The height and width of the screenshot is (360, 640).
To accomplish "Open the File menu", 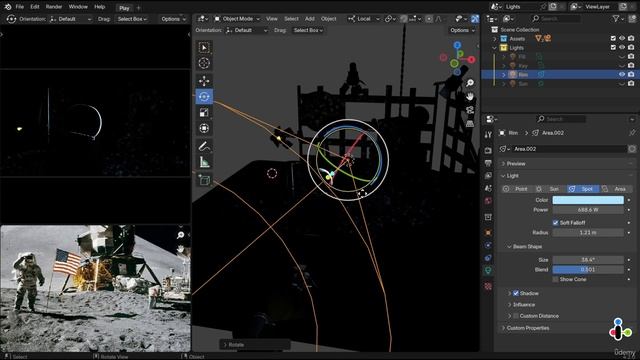I will coord(20,7).
